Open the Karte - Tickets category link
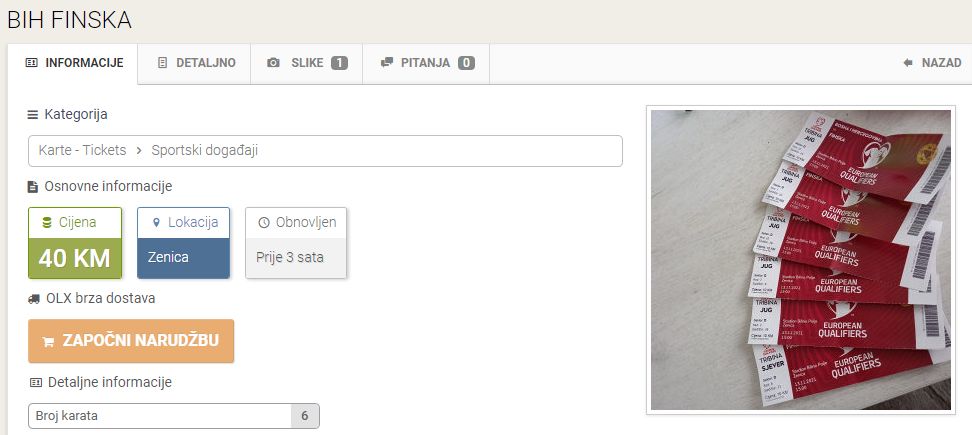This screenshot has width=972, height=435. click(82, 151)
